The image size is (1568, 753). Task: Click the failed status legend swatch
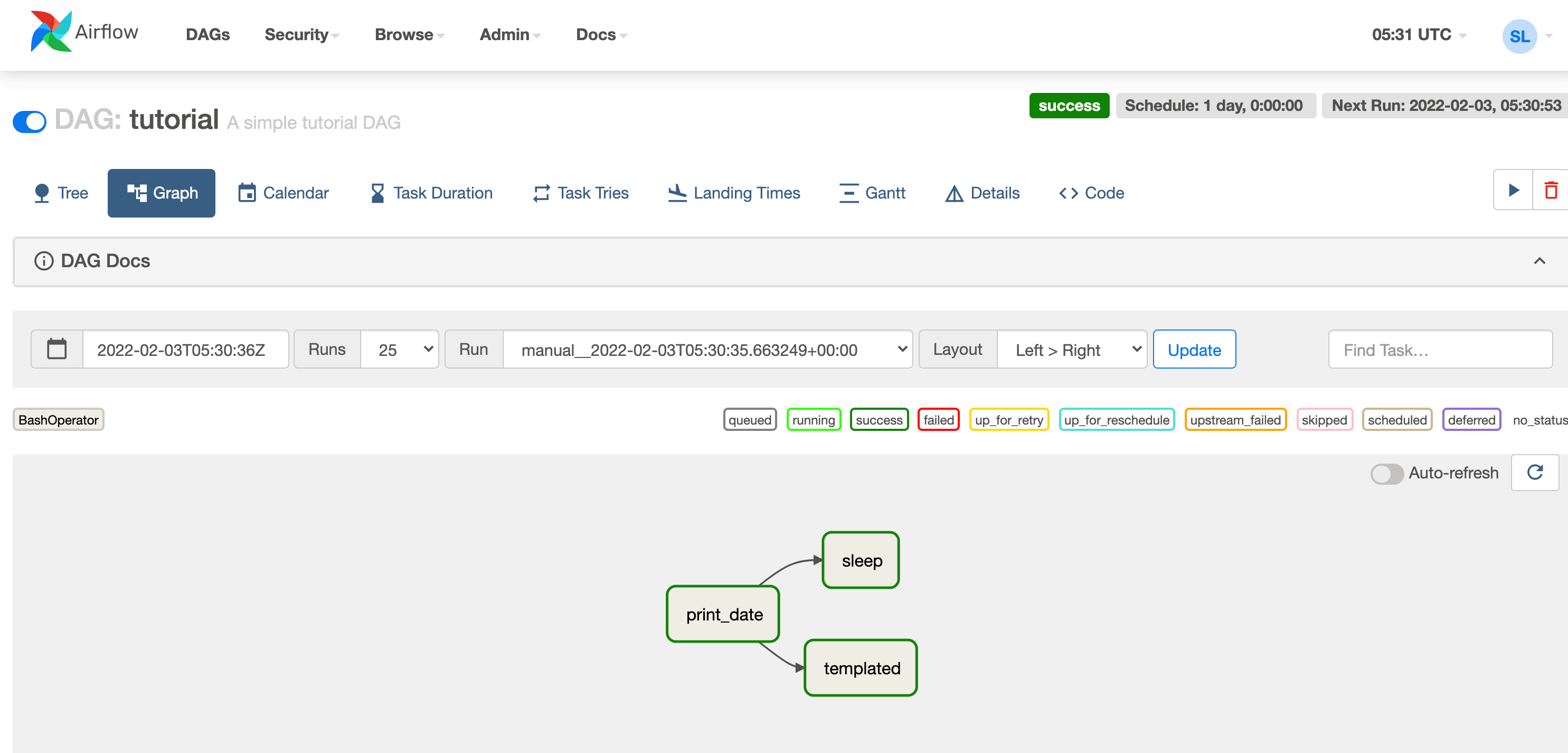(x=938, y=420)
